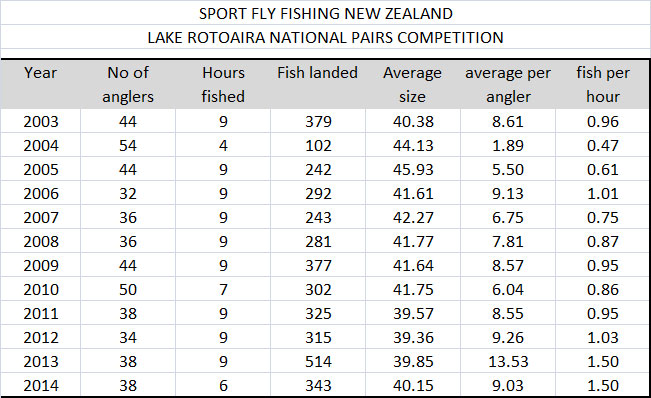Viewport: 651px width, 398px height.
Task: Select the 'Hours fished' header cell
Action: click(223, 85)
